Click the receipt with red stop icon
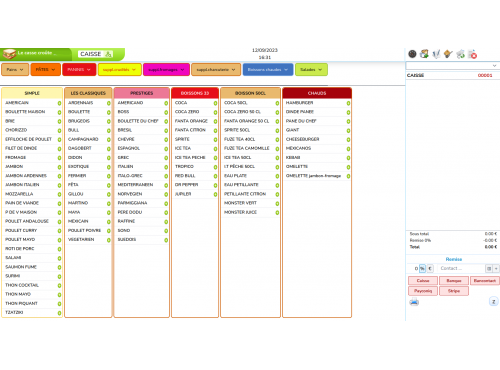500x370 pixels. (473, 54)
